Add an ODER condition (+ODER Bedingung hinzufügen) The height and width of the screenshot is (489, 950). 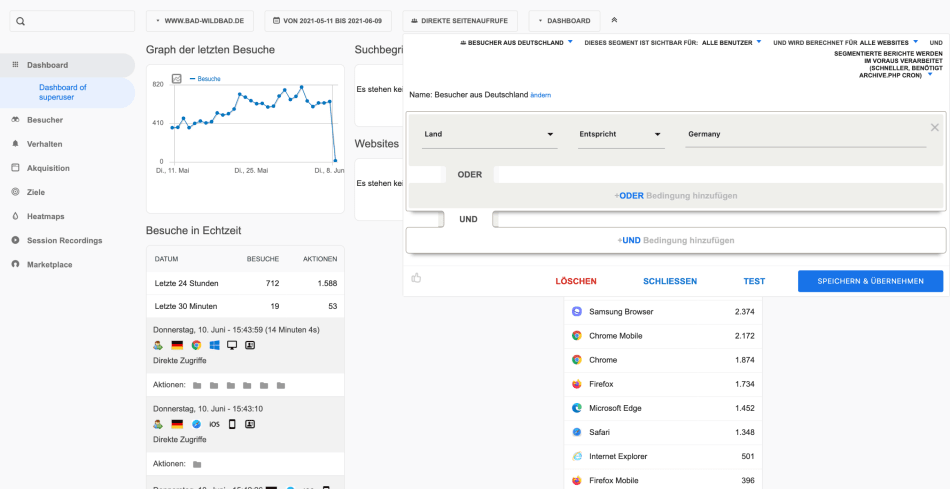point(676,196)
